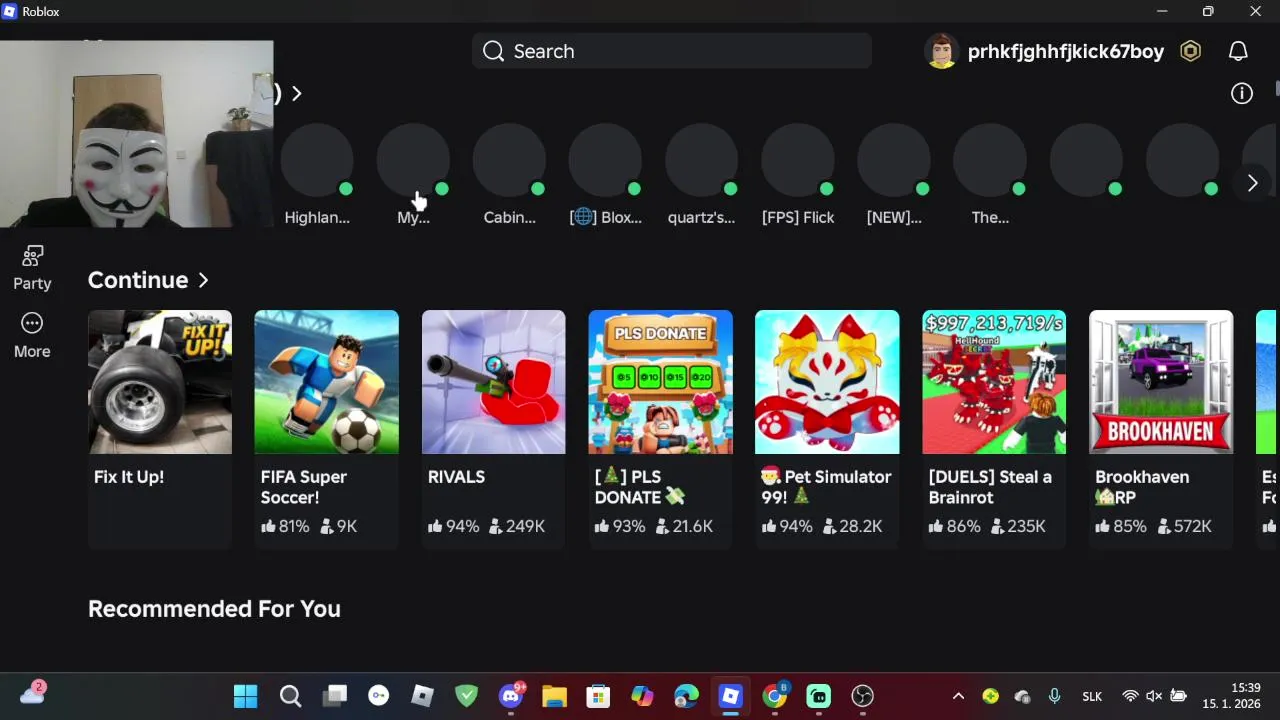Open PLS DONATE game thumbnail
Image resolution: width=1280 pixels, height=720 pixels.
(660, 382)
